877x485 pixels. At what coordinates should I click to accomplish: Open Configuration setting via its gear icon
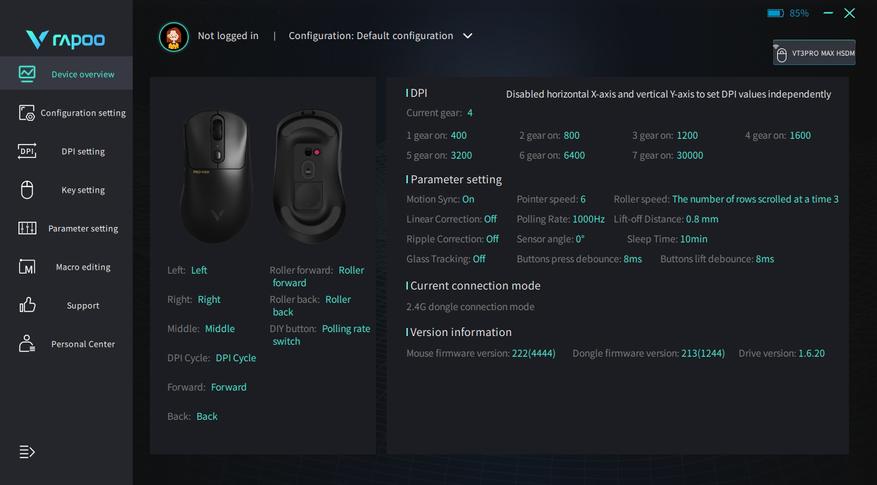coord(27,113)
